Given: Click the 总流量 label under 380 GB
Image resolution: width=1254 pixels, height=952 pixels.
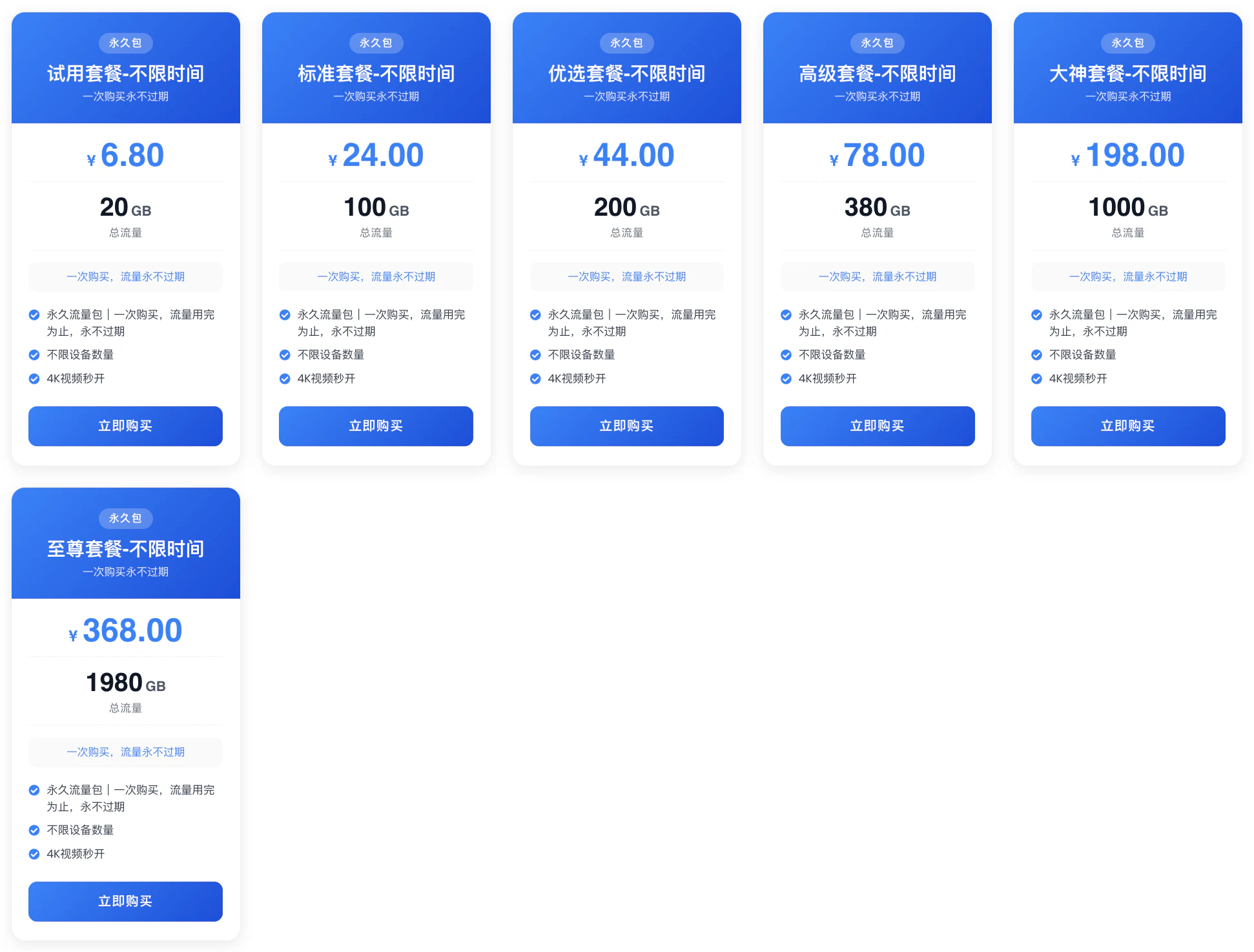Looking at the screenshot, I should pyautogui.click(x=878, y=233).
